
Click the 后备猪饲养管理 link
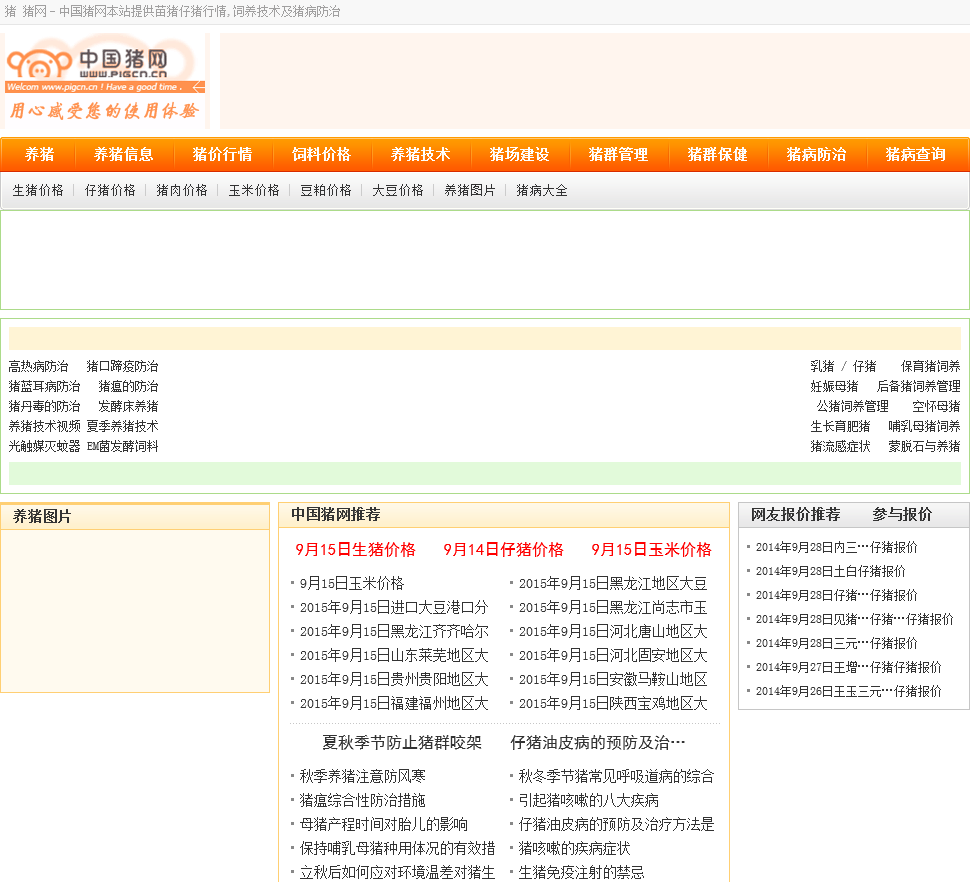tap(919, 387)
